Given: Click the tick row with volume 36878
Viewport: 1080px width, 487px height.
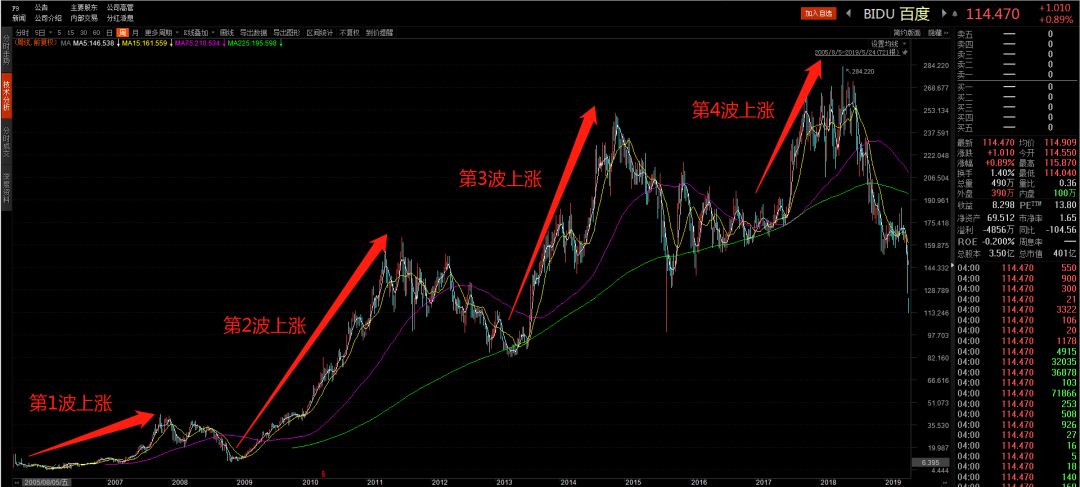Looking at the screenshot, I should pos(1015,372).
